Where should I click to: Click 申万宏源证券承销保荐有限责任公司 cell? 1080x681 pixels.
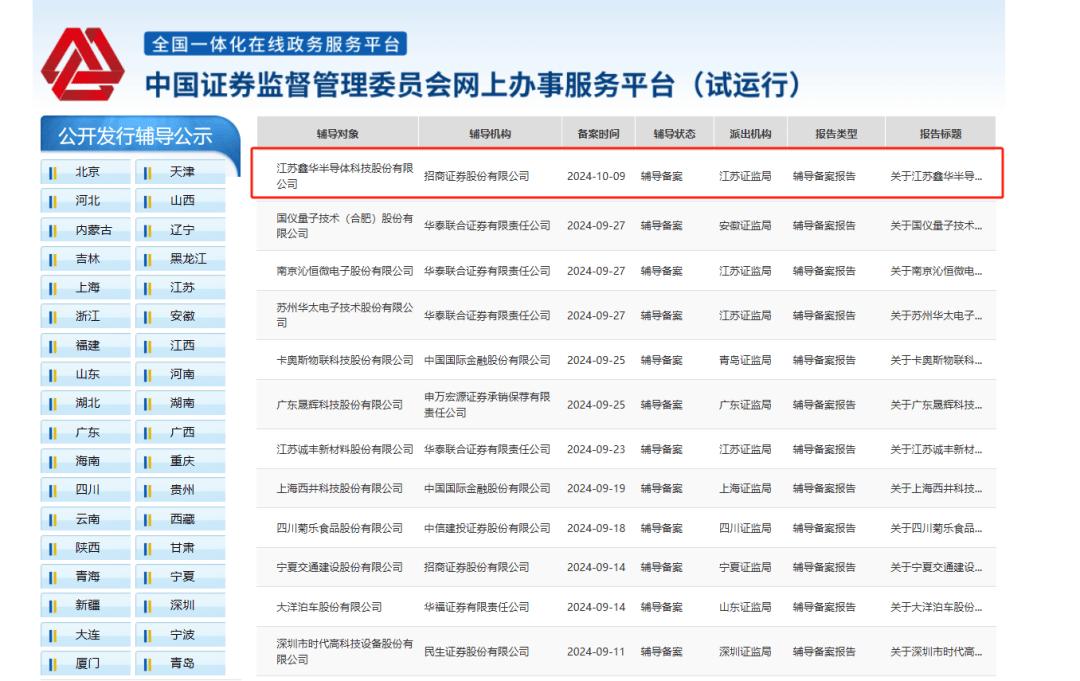(x=486, y=405)
